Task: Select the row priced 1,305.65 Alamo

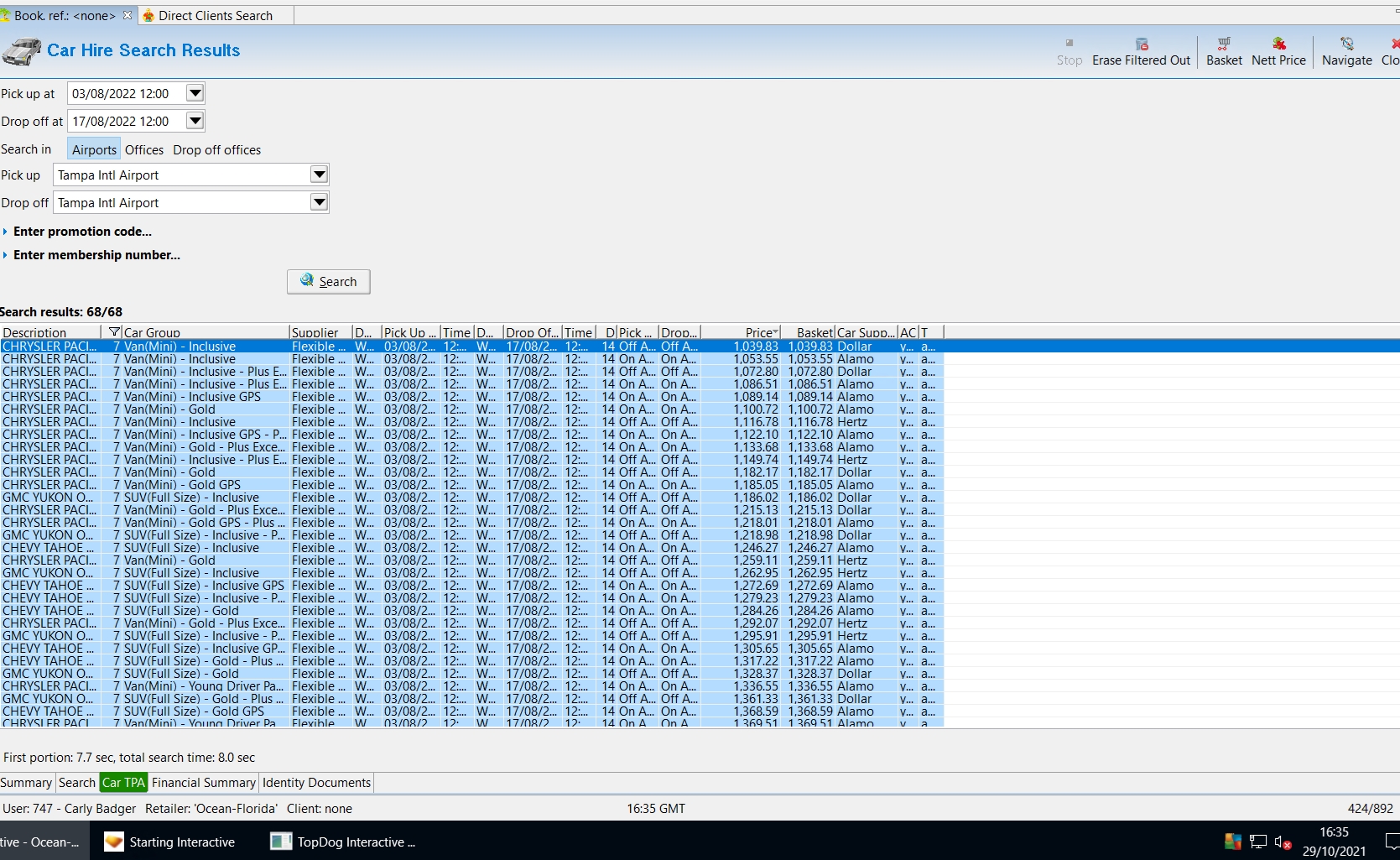Action: coord(471,649)
